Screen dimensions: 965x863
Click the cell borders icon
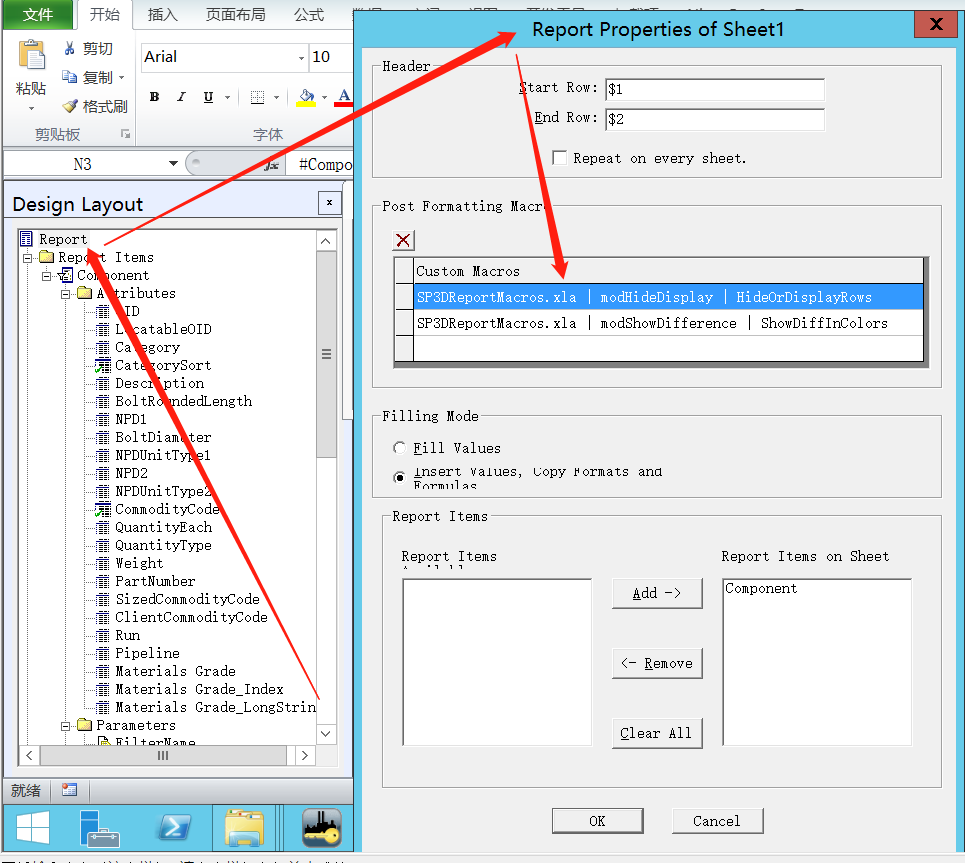click(258, 97)
